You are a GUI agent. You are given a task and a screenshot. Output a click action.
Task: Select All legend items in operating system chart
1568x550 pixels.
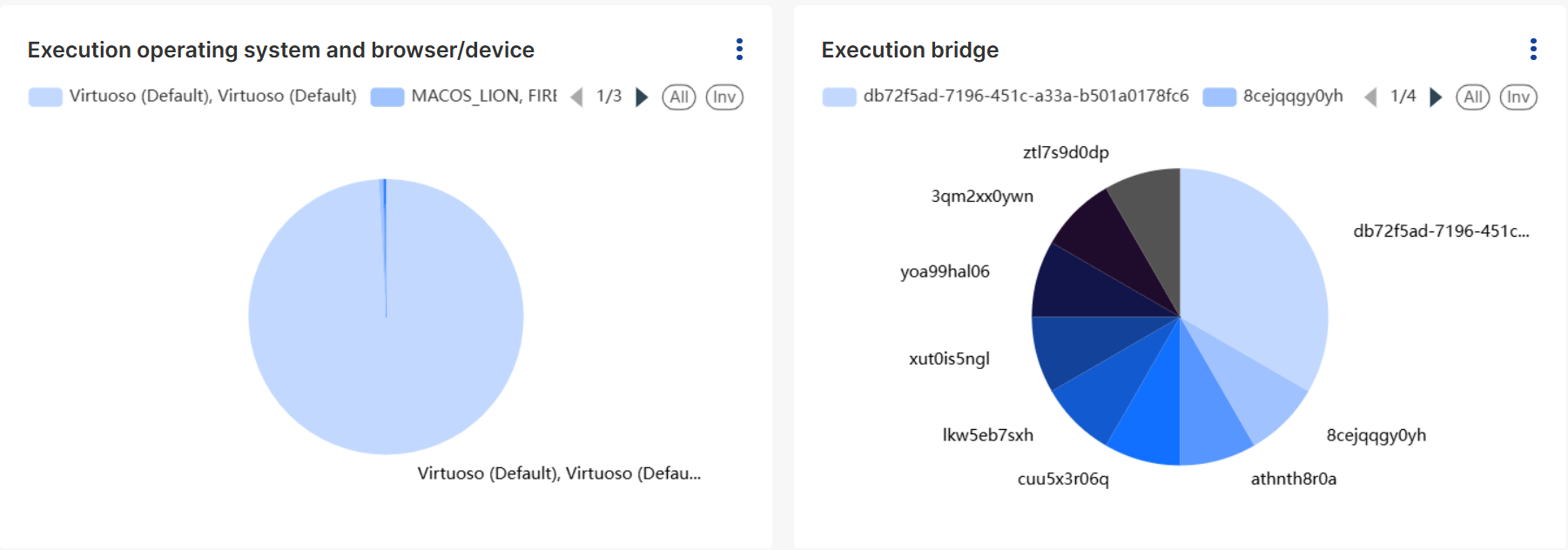(679, 97)
